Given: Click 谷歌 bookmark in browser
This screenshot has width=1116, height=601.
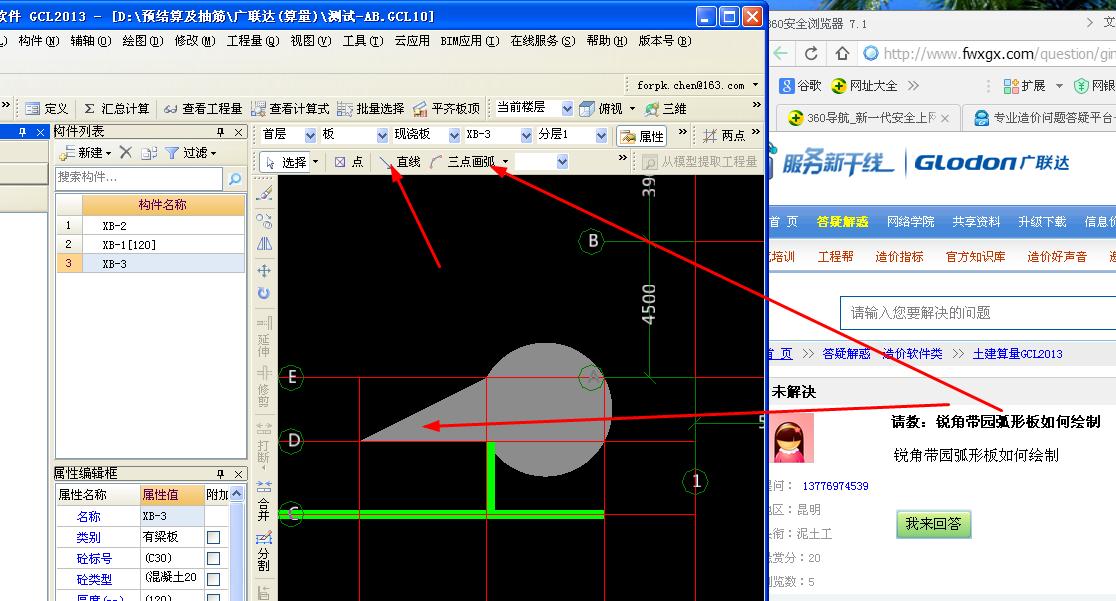Looking at the screenshot, I should 800,85.
